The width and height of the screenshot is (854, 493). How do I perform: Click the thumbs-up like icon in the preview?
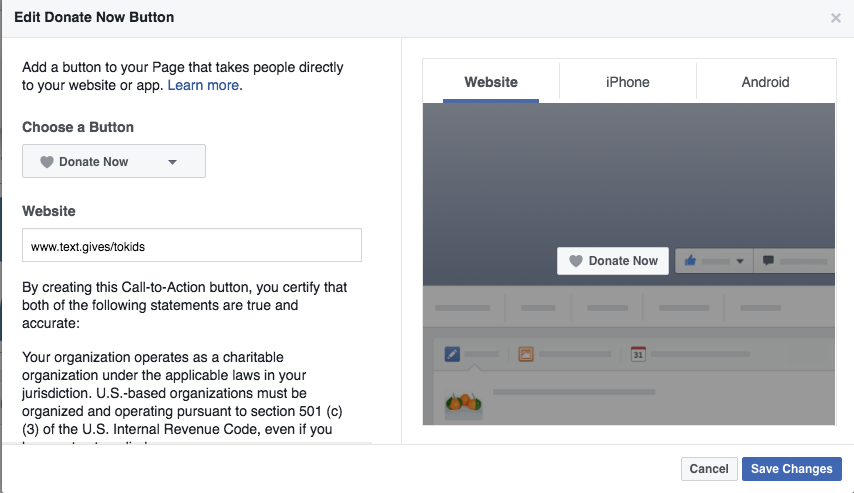pyautogui.click(x=690, y=260)
